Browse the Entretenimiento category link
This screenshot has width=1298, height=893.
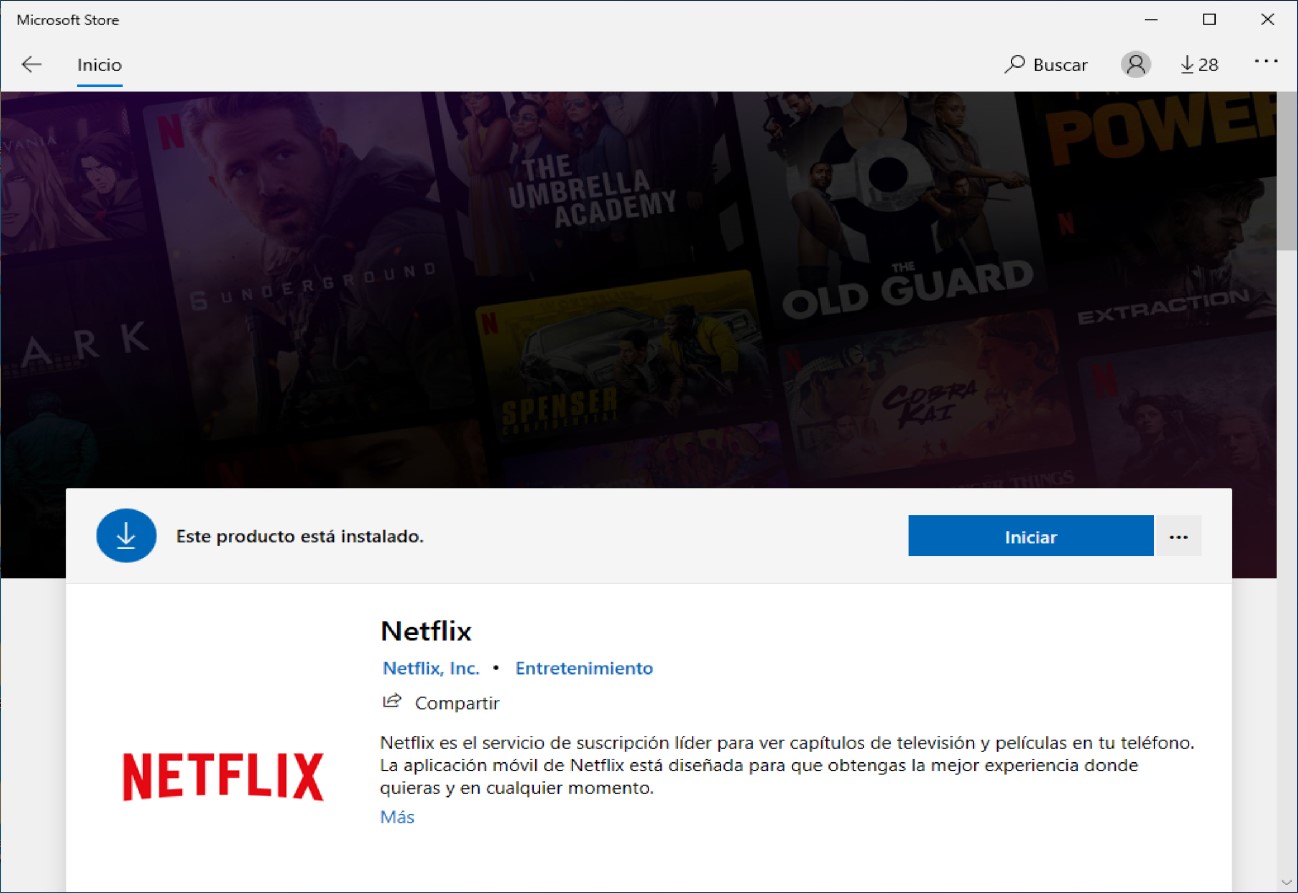(584, 668)
